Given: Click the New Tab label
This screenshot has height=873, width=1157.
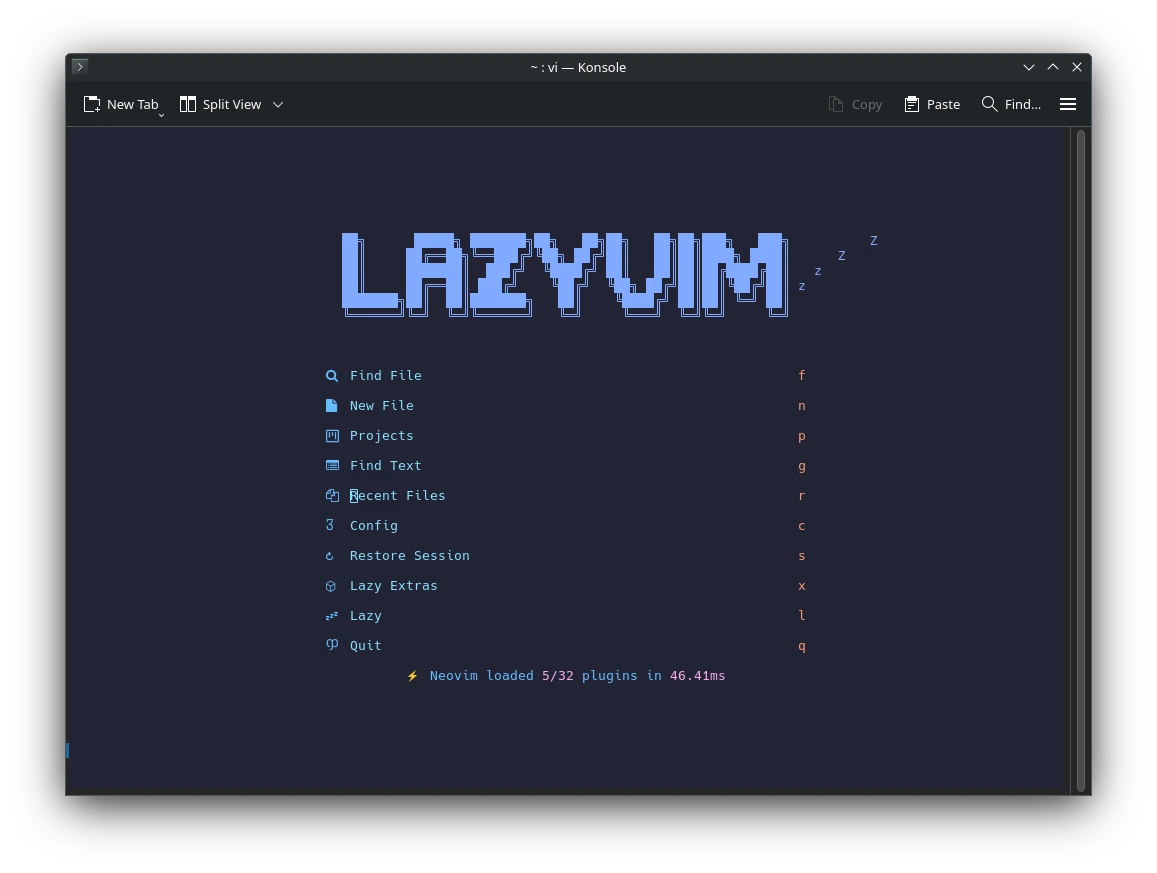Looking at the screenshot, I should (x=133, y=105).
